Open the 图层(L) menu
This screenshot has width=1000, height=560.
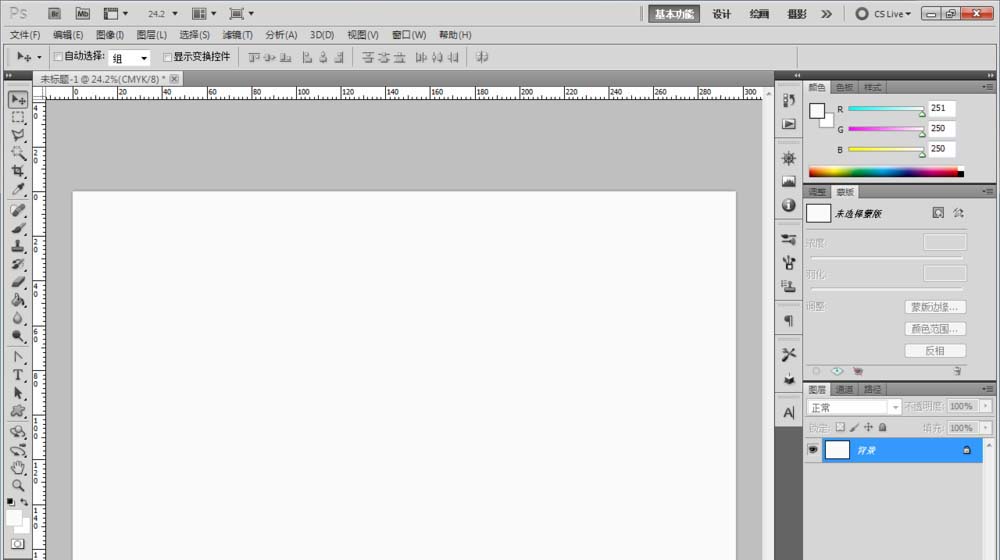pos(151,35)
